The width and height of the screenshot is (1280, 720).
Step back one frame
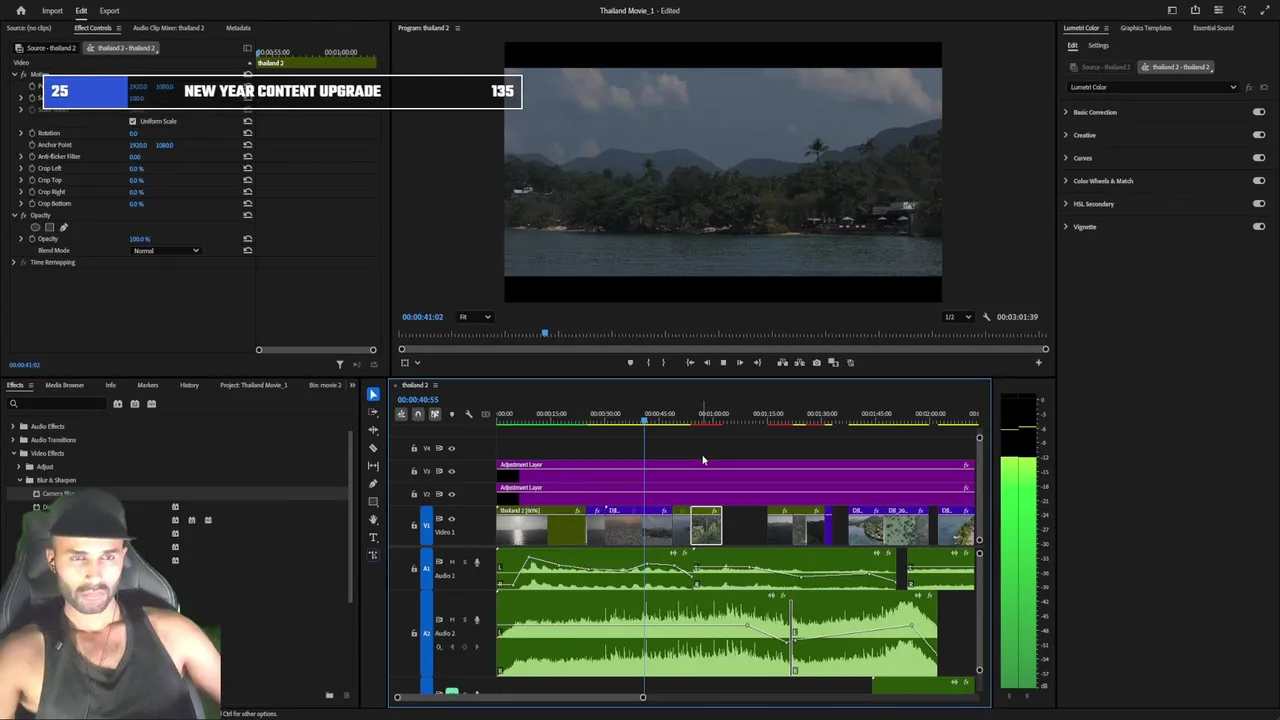(x=706, y=363)
